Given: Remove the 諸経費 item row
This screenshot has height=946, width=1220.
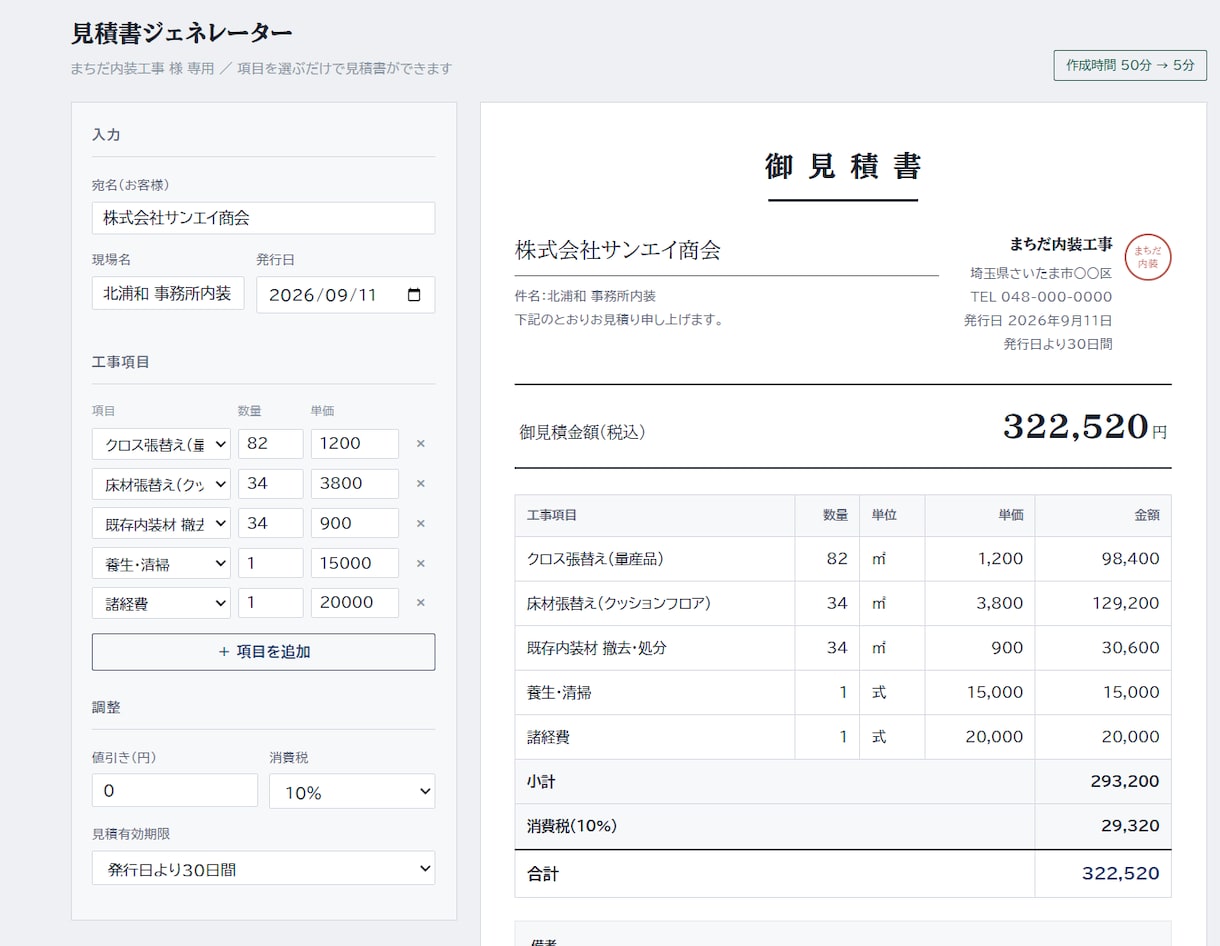Looking at the screenshot, I should (420, 603).
